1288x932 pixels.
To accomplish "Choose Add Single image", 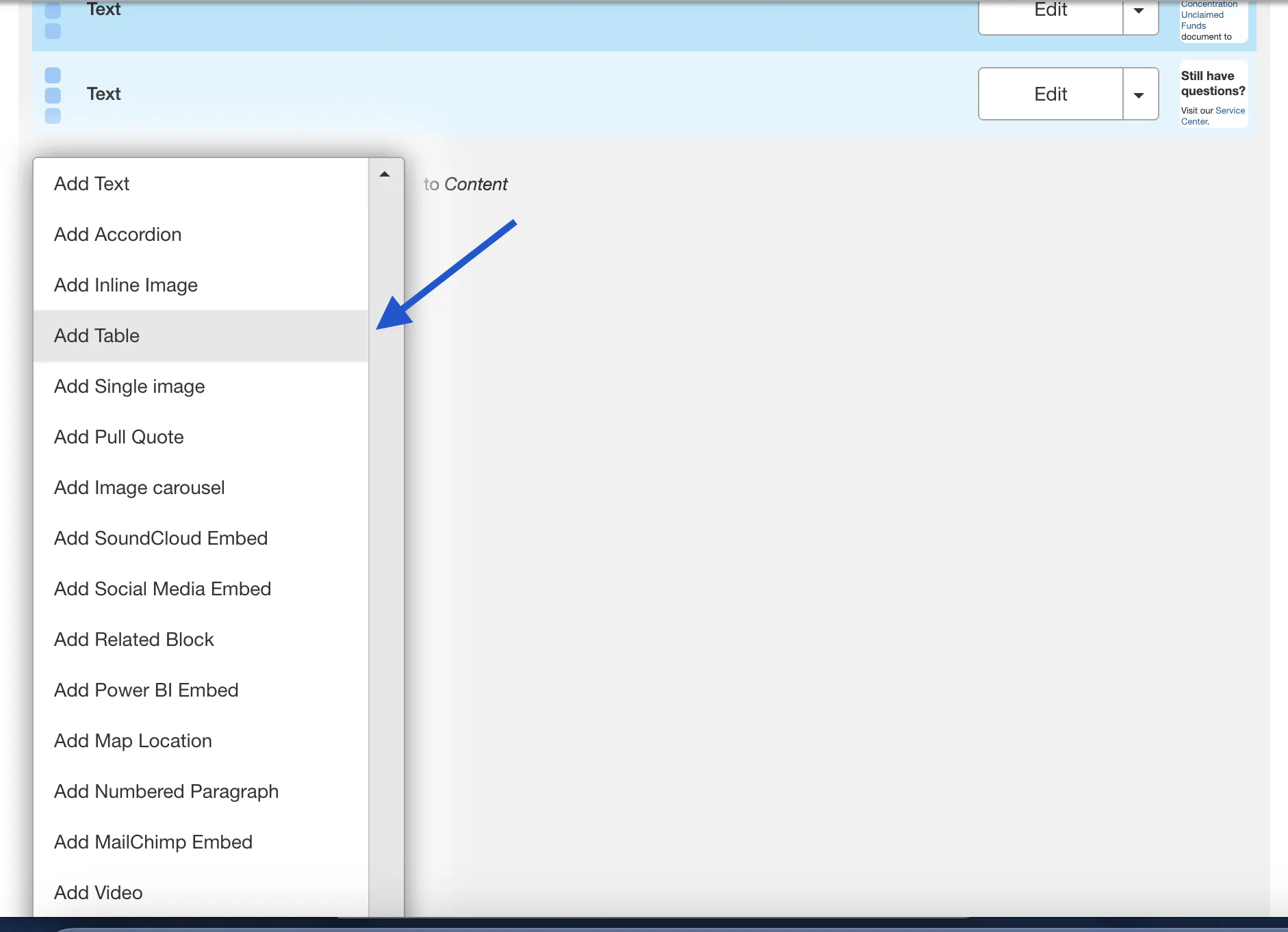I will pyautogui.click(x=201, y=386).
